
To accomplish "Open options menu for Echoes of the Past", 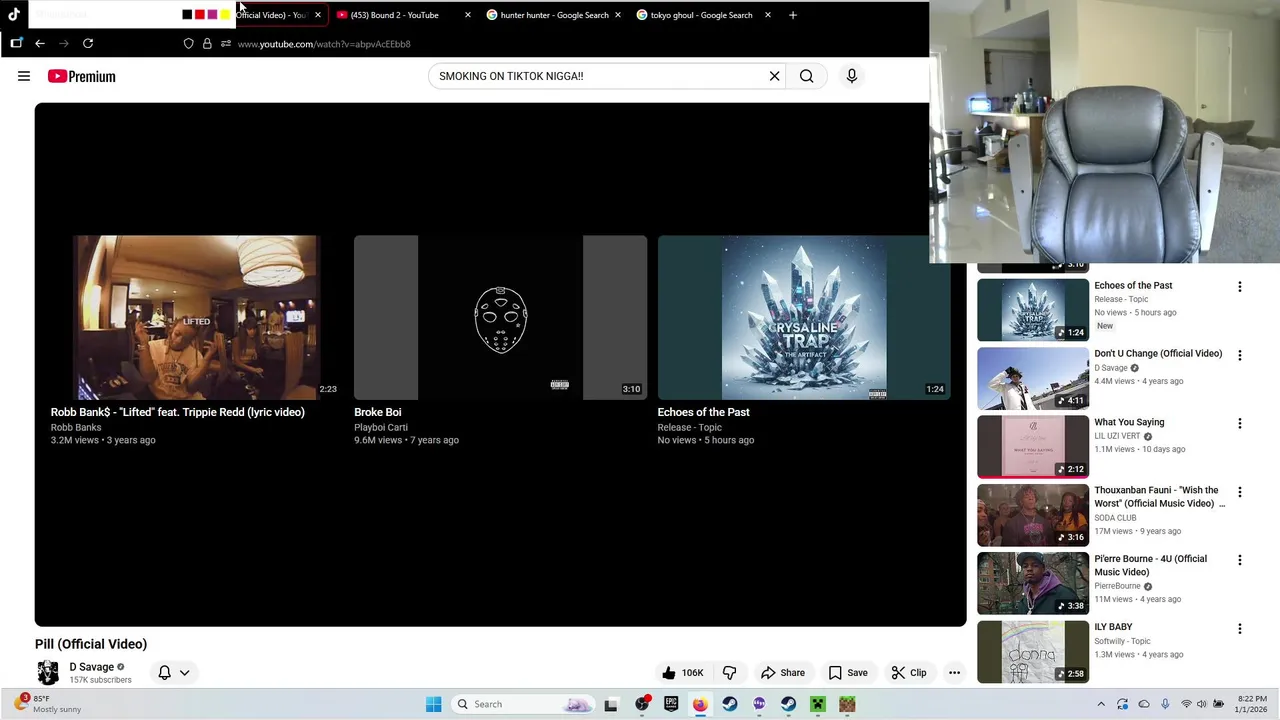I will 1240,287.
